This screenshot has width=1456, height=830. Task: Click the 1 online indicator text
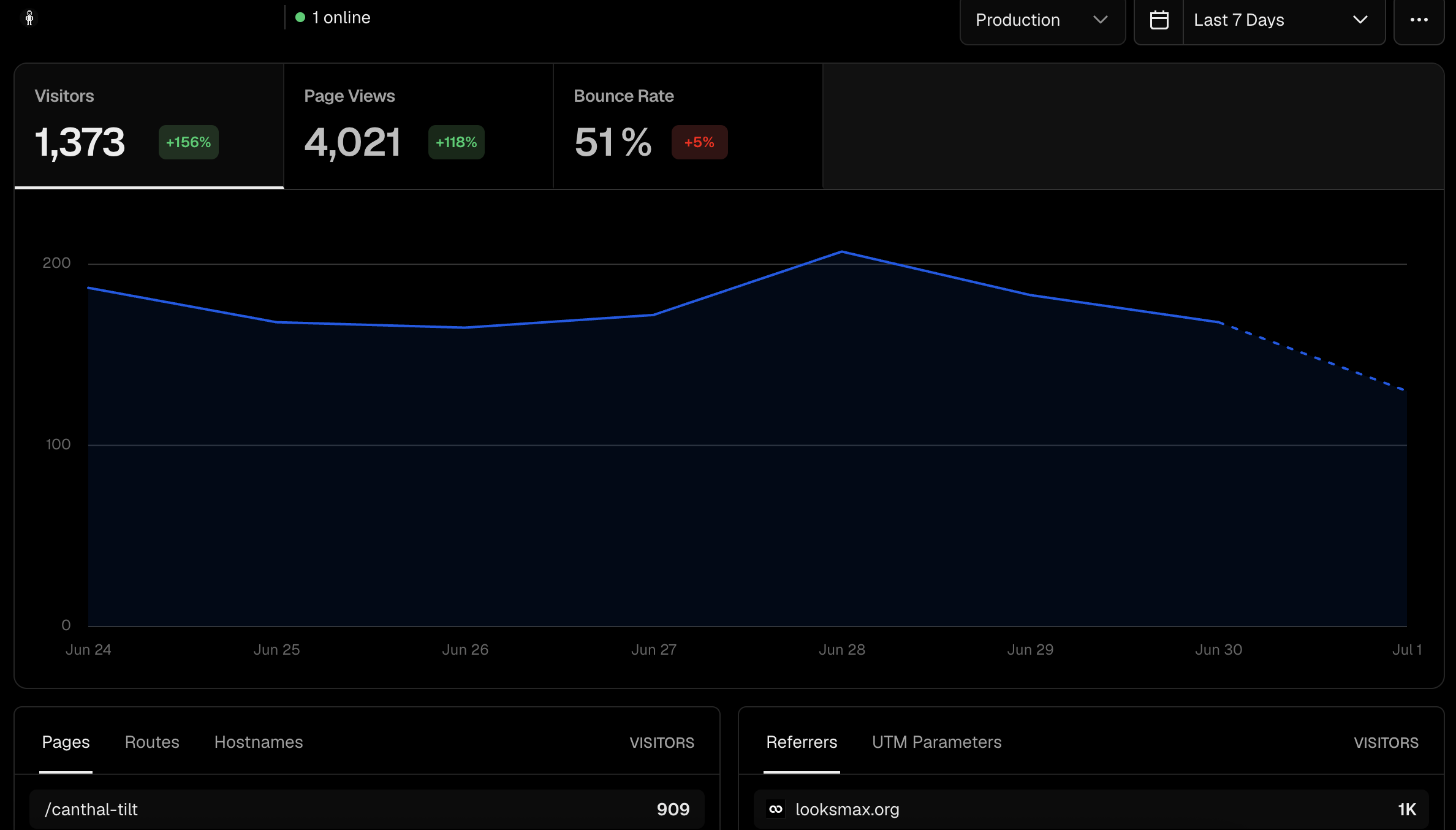(x=341, y=18)
